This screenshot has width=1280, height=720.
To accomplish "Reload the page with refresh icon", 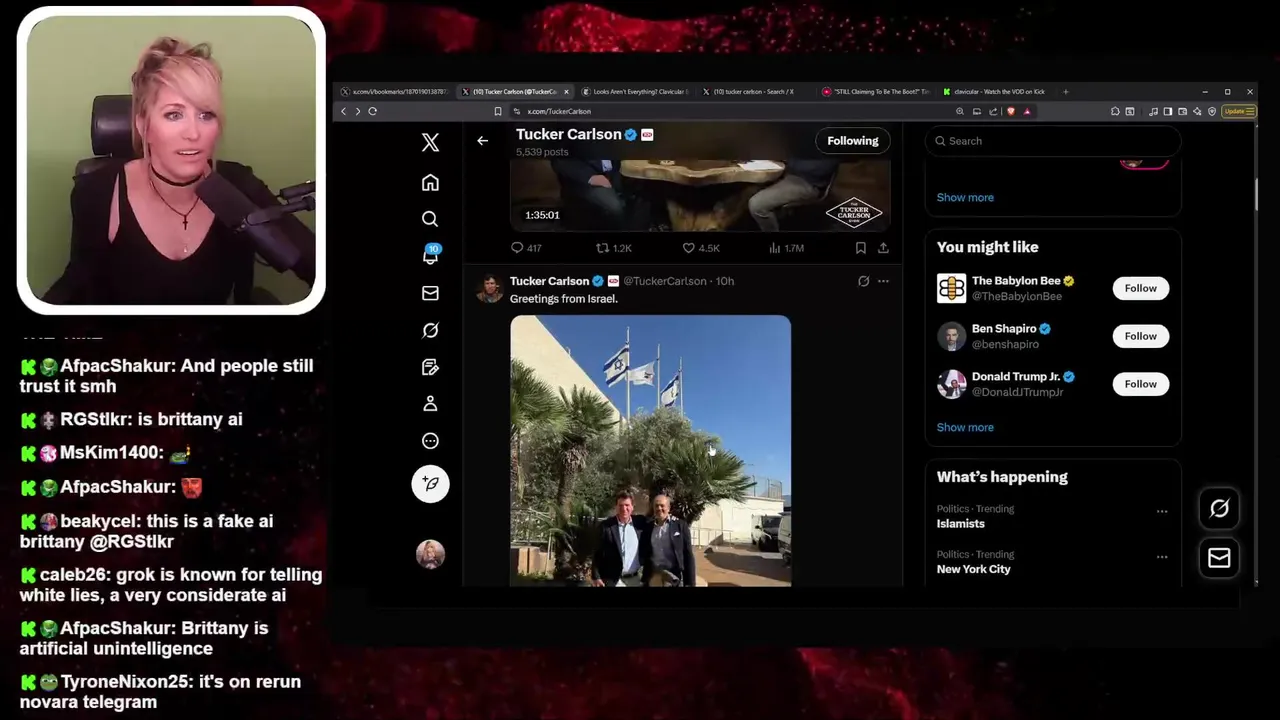I will coord(372,111).
